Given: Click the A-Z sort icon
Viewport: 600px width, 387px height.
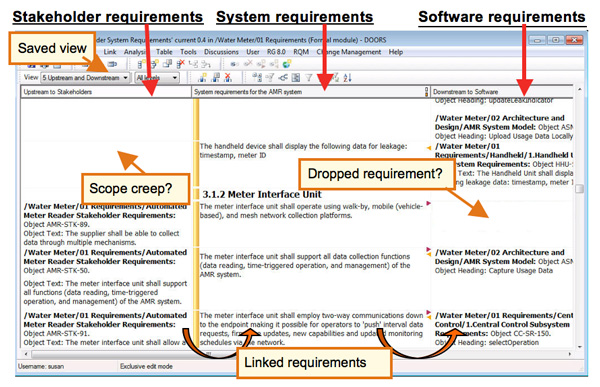Looking at the screenshot, I should coord(347,78).
